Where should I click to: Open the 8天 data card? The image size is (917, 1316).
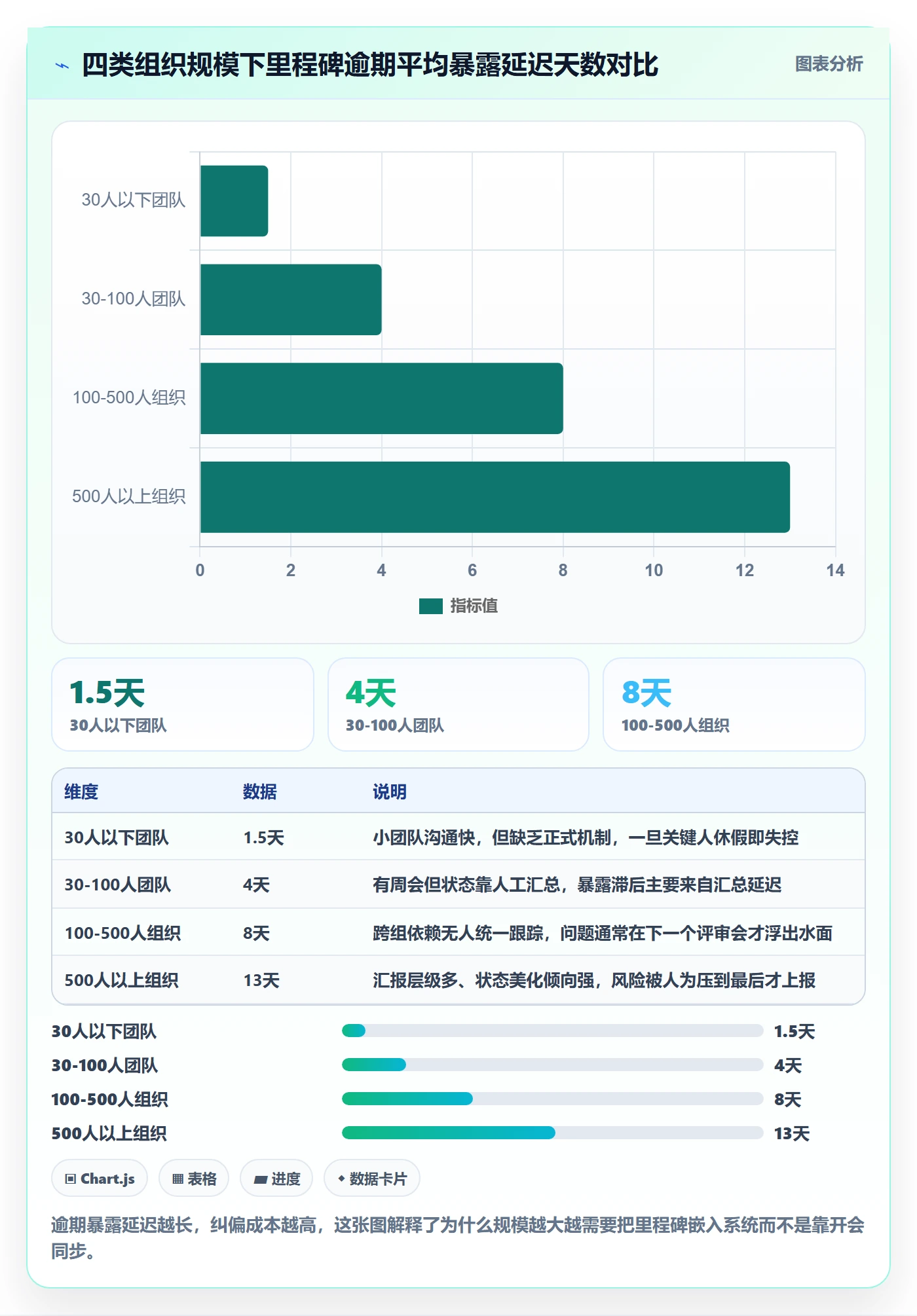pyautogui.click(x=734, y=704)
